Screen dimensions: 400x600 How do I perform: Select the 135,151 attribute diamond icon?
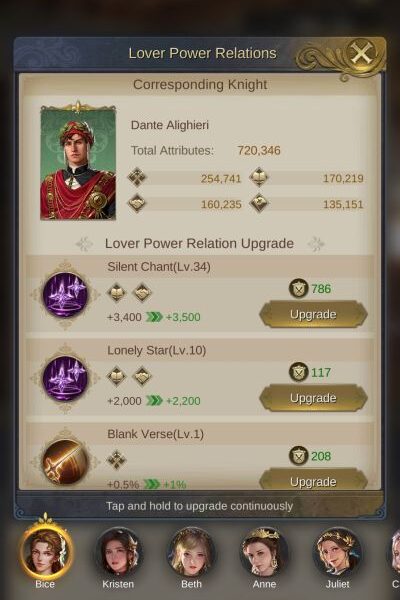click(x=259, y=203)
